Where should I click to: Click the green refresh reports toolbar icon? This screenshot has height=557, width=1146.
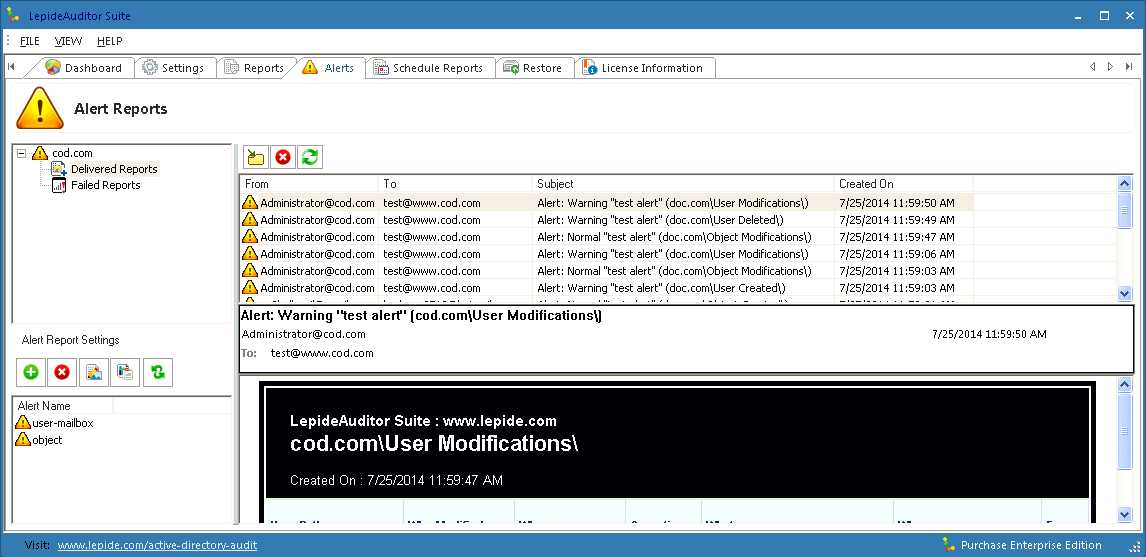[310, 157]
